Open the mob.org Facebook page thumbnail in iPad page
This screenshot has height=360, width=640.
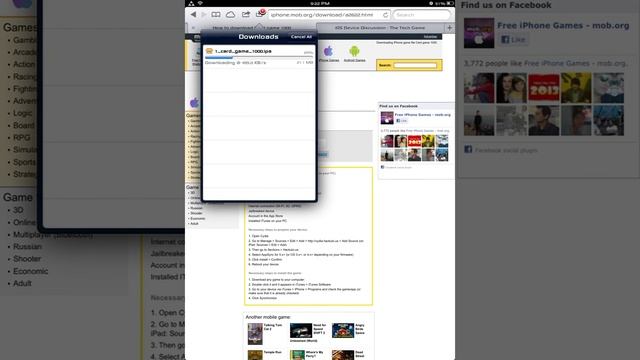pyautogui.click(x=387, y=118)
